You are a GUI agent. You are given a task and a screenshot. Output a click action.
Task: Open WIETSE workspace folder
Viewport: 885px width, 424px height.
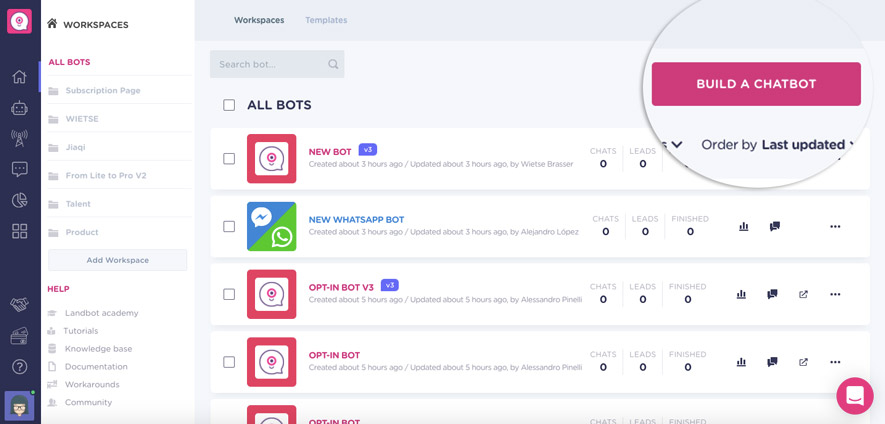[82, 119]
